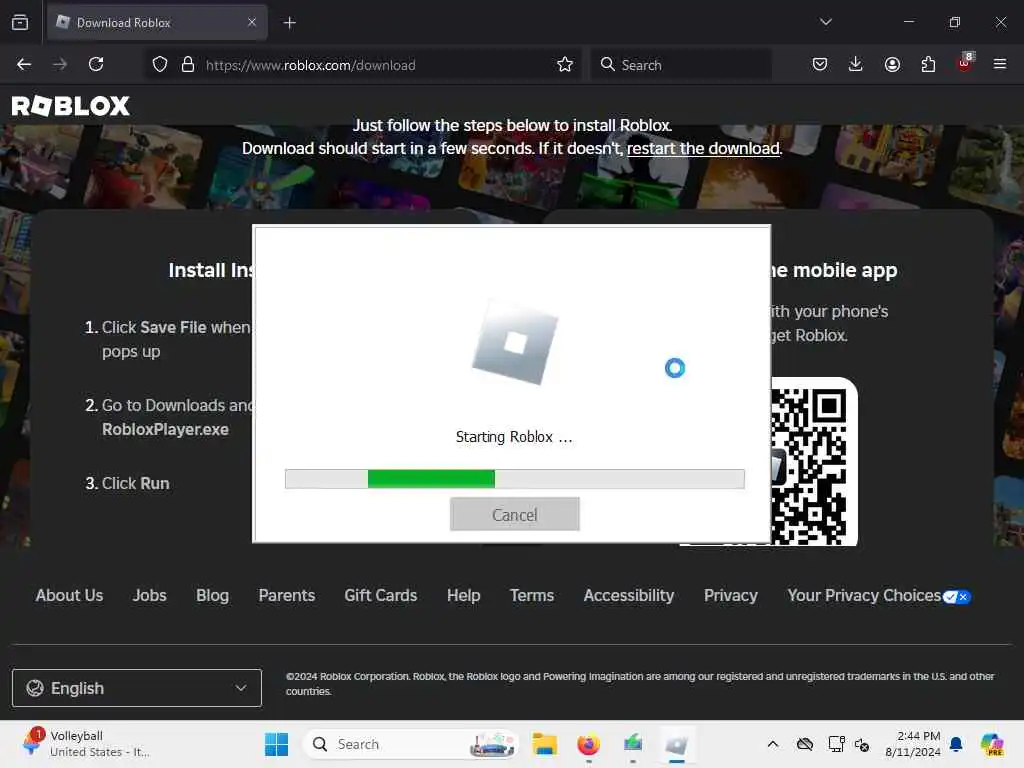Open the Gift Cards footer link

coord(381,596)
